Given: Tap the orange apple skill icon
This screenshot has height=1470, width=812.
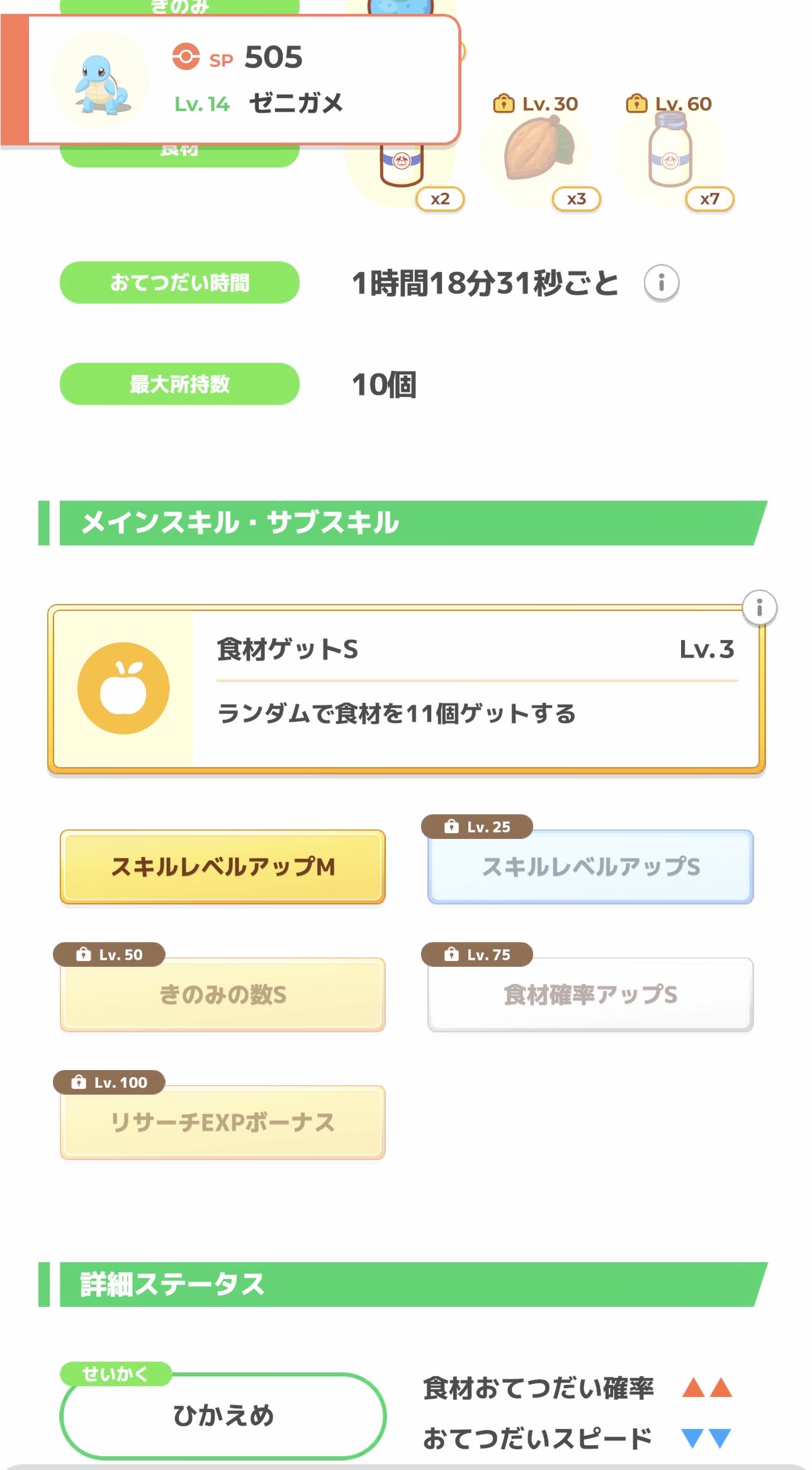Looking at the screenshot, I should [x=123, y=688].
